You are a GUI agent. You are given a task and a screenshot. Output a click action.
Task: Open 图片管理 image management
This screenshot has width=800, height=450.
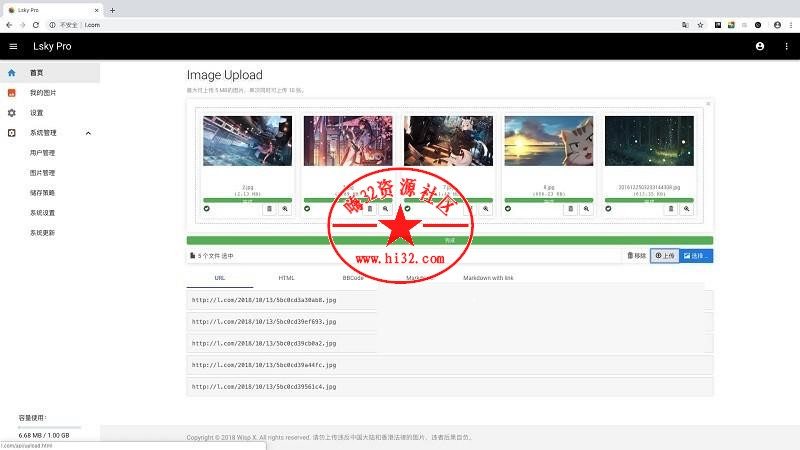(x=42, y=173)
